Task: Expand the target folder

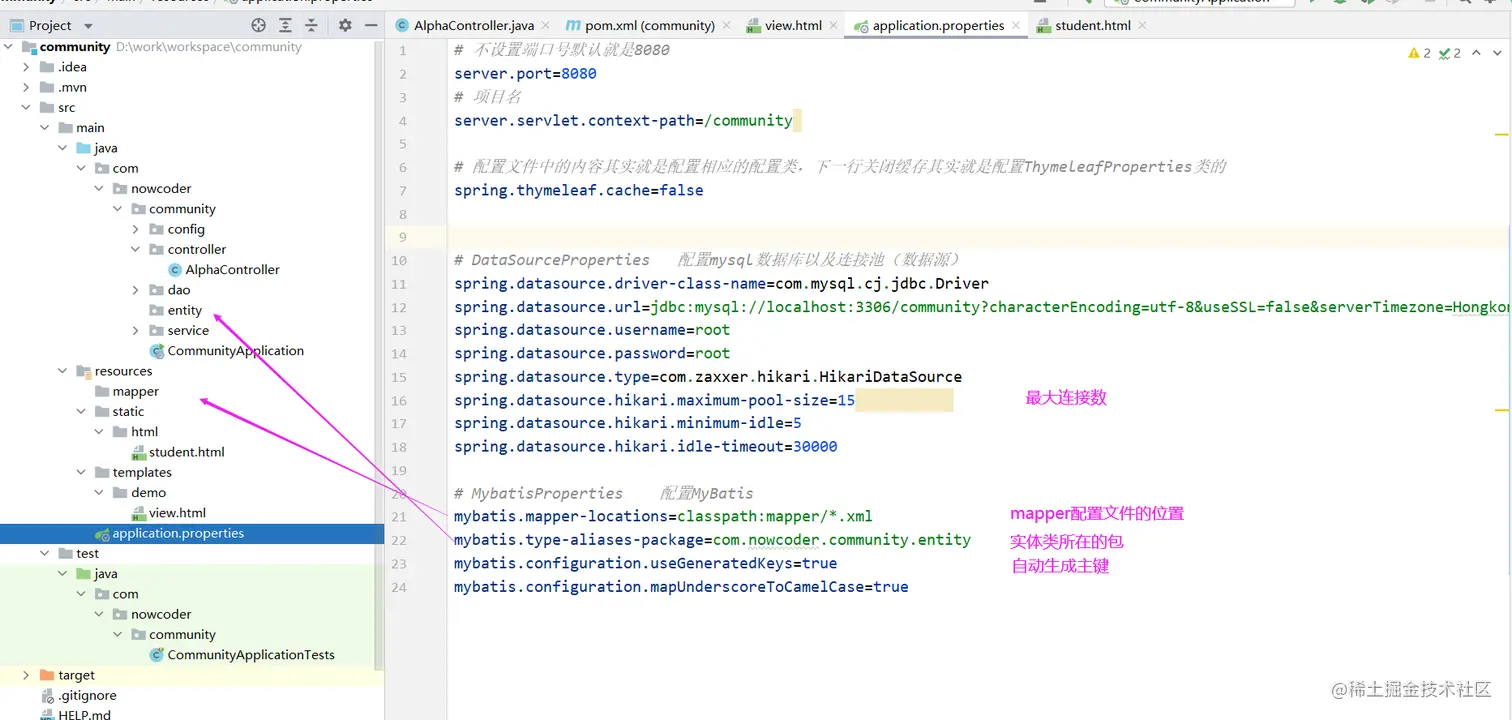Action: coord(27,675)
